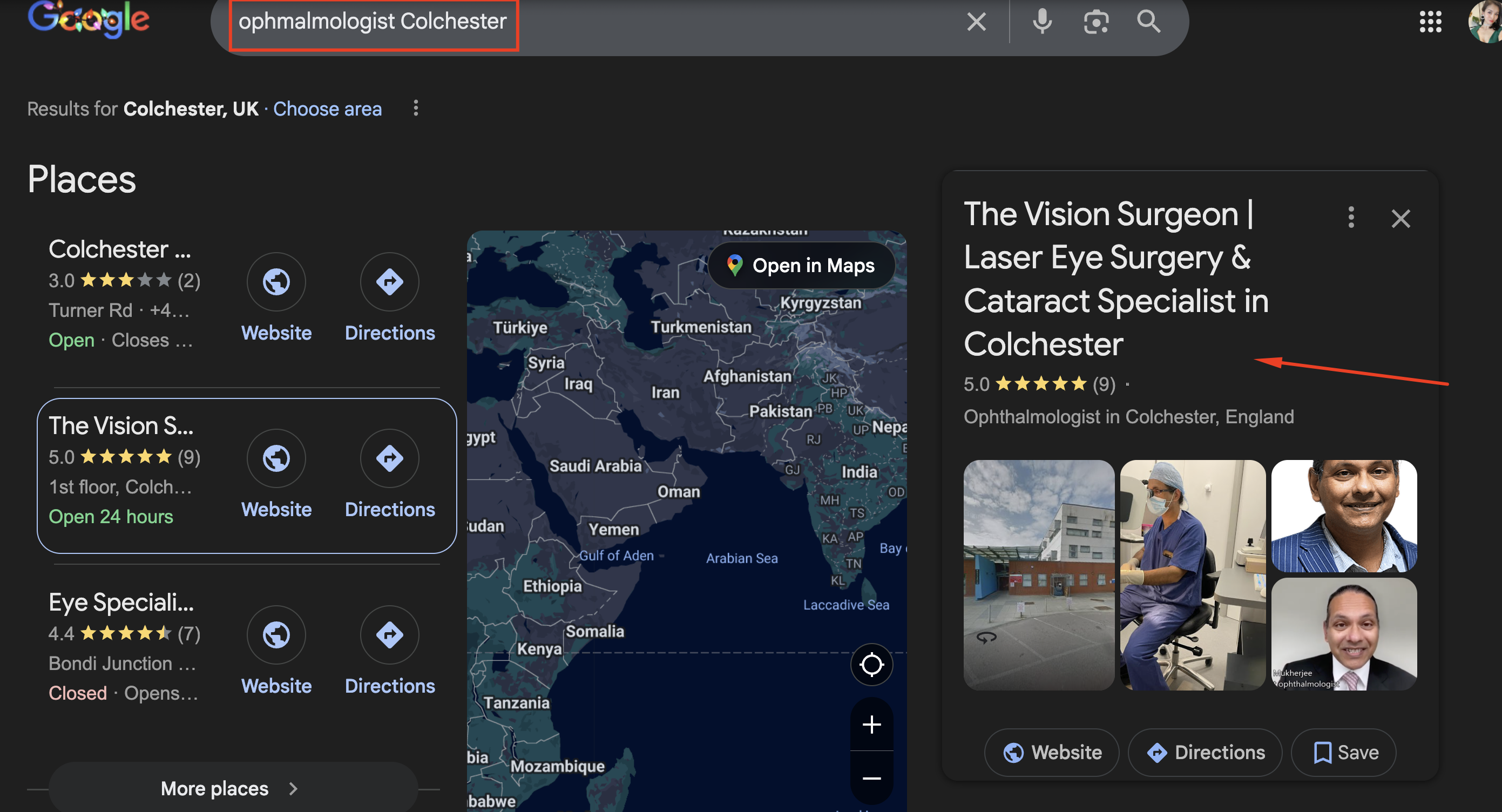Zoom in on map with plus button
Screen dimensions: 1502x812
click(x=871, y=725)
